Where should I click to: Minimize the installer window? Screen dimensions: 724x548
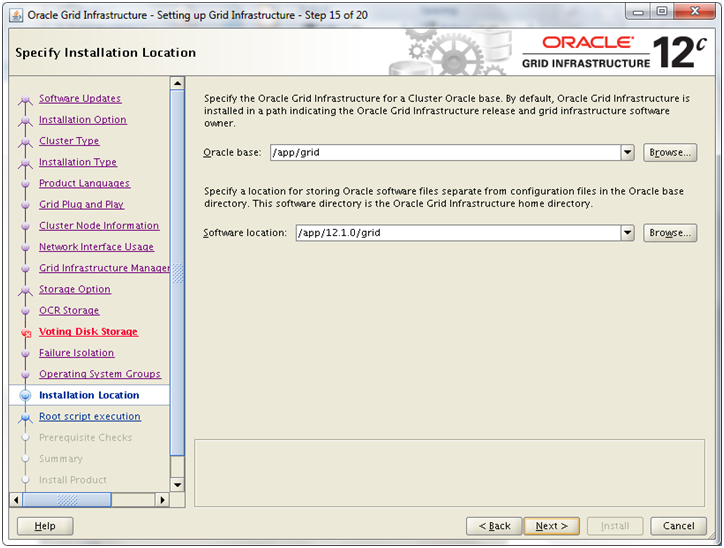click(x=639, y=12)
